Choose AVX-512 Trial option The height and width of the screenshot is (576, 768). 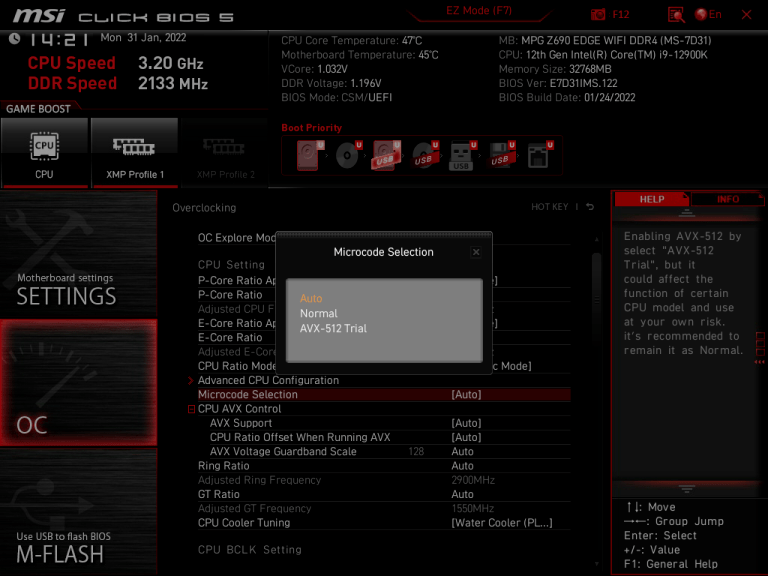click(333, 328)
